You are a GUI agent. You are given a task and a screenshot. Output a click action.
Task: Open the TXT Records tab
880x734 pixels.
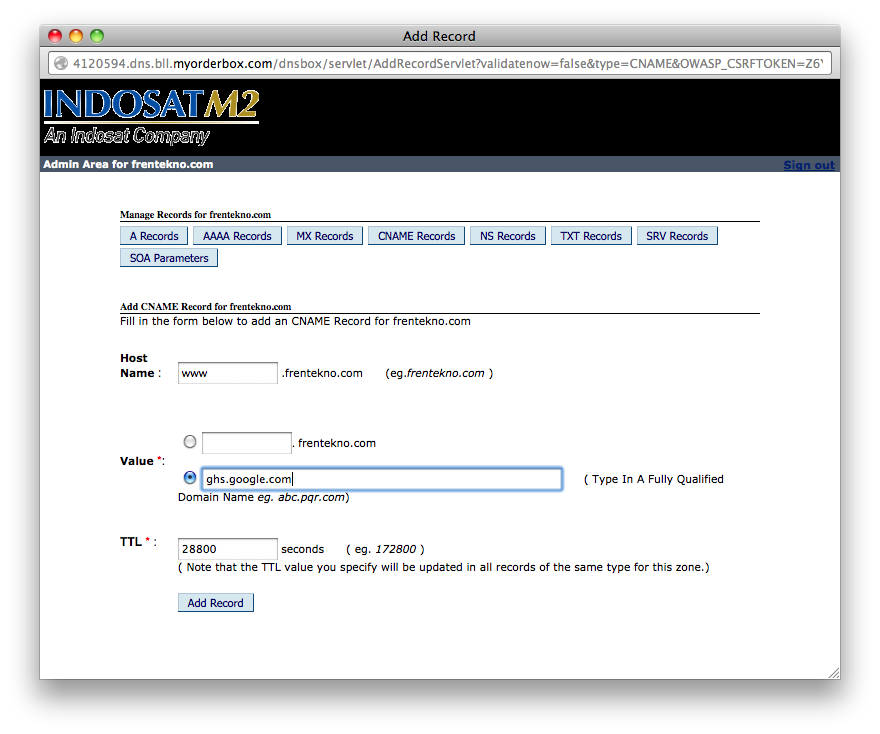[591, 236]
